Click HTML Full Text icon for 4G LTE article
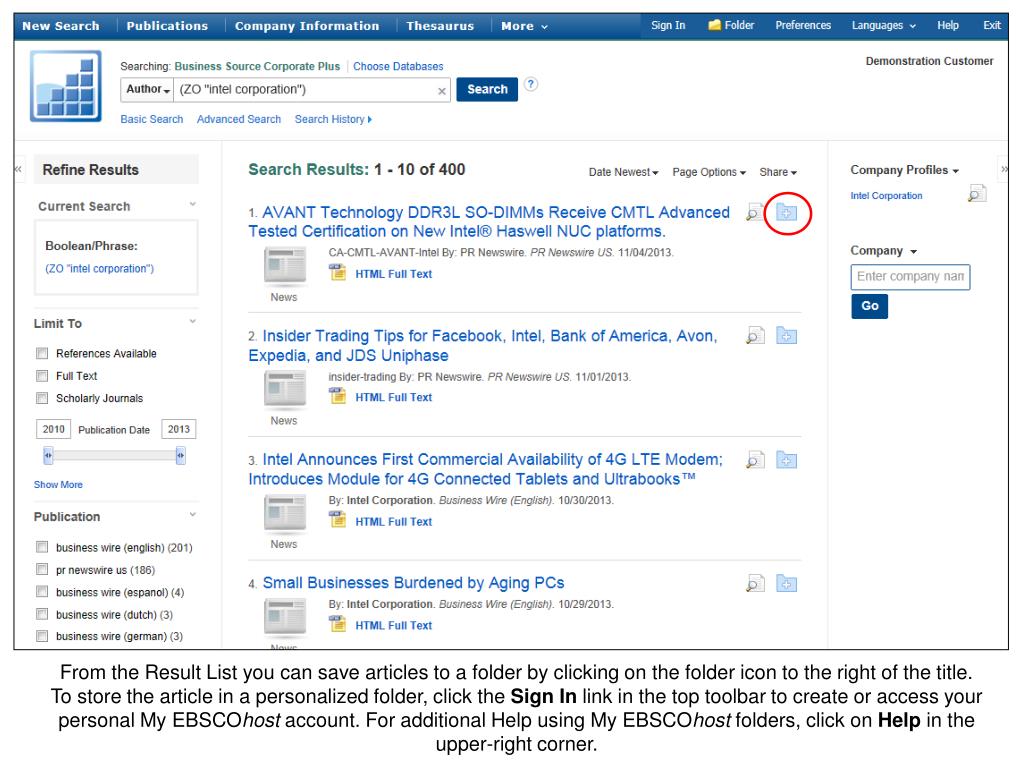The width and height of the screenshot is (1024, 768). [338, 520]
